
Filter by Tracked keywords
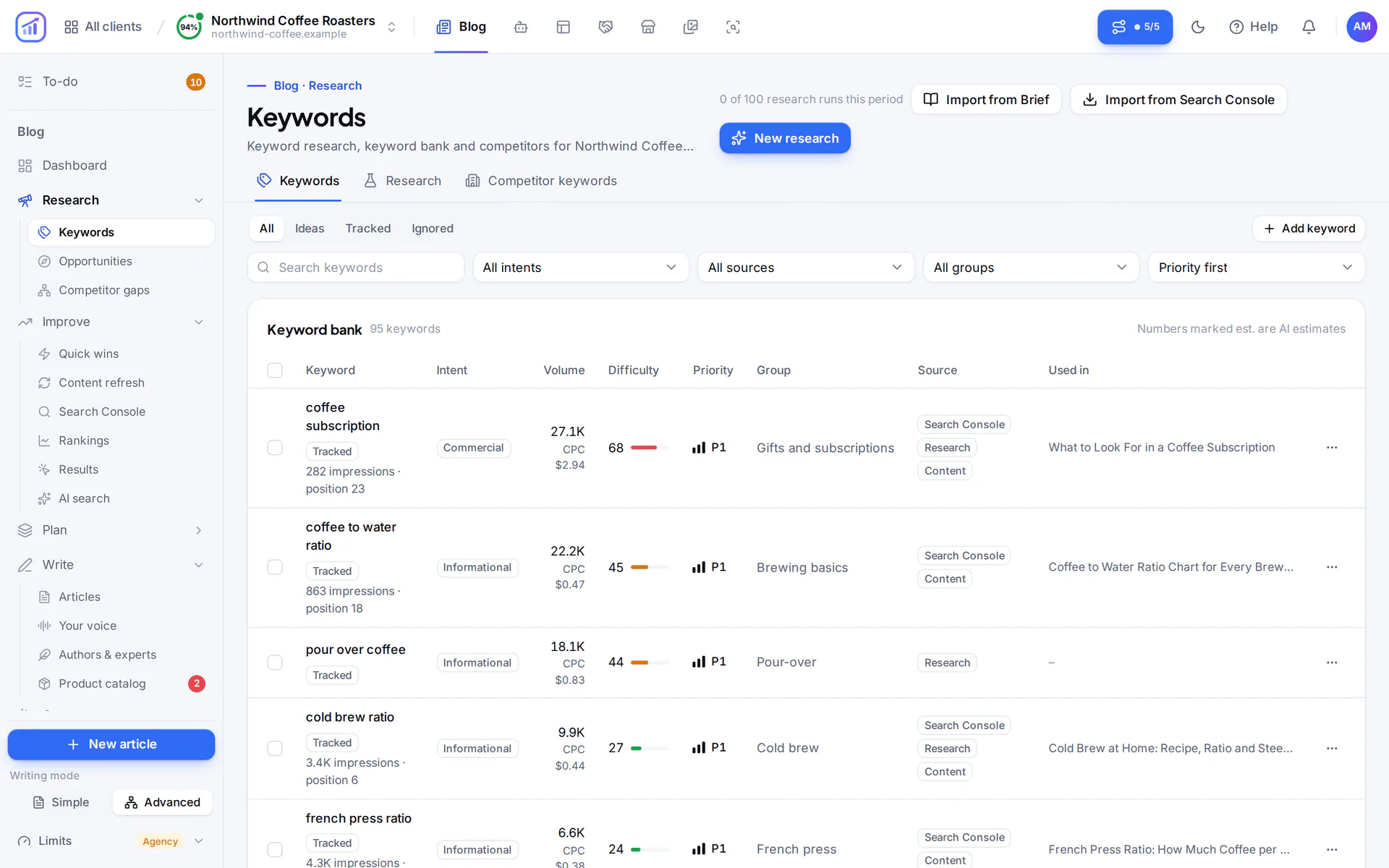tap(368, 229)
